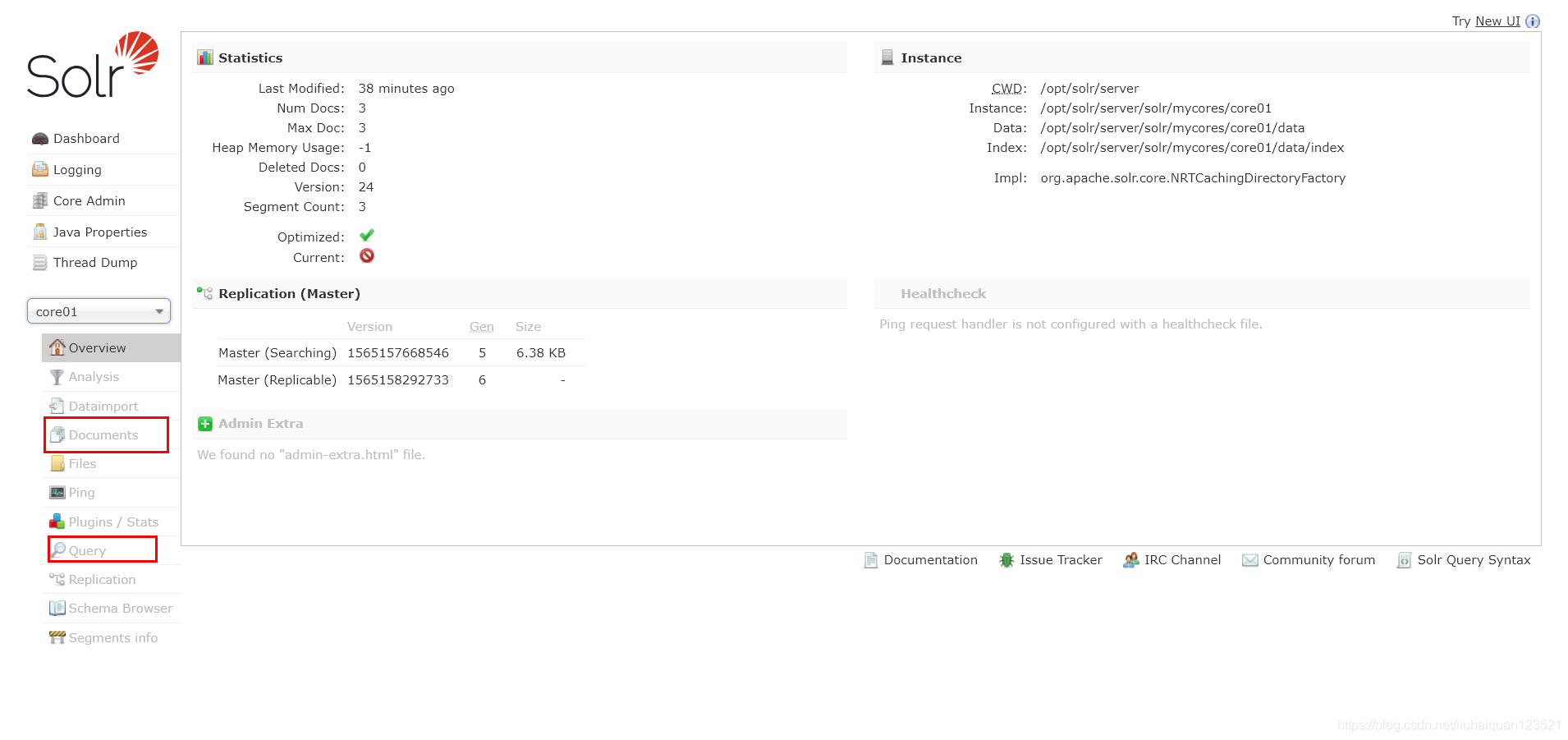
Task: Click the Files folder icon
Action: 57,464
